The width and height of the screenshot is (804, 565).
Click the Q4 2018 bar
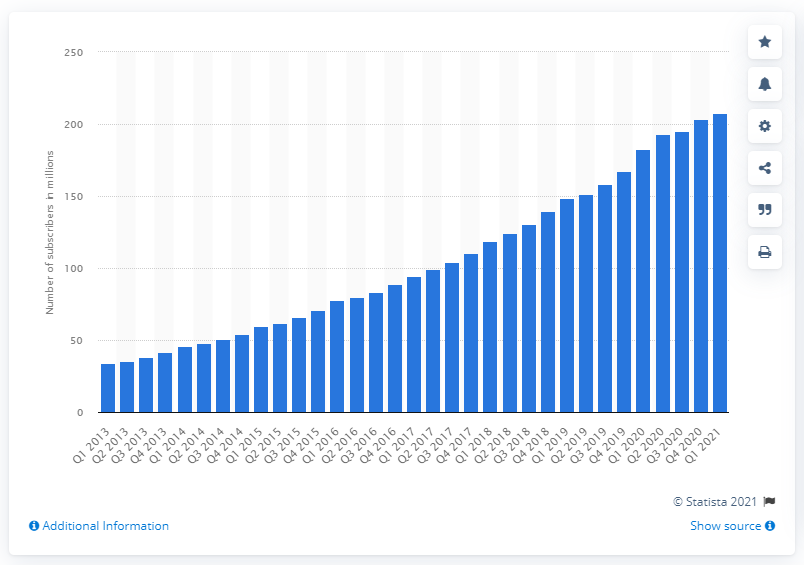(548, 312)
